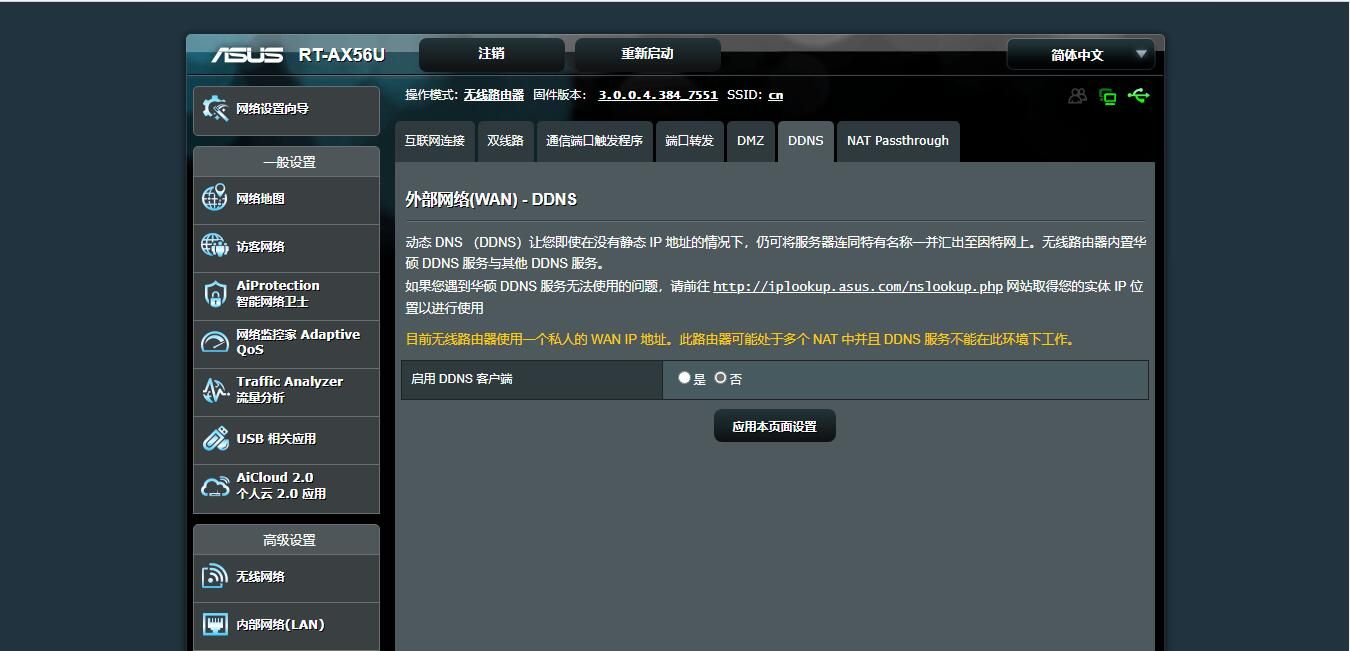
Task: Open the AiProtection shield icon
Action: coord(215,294)
